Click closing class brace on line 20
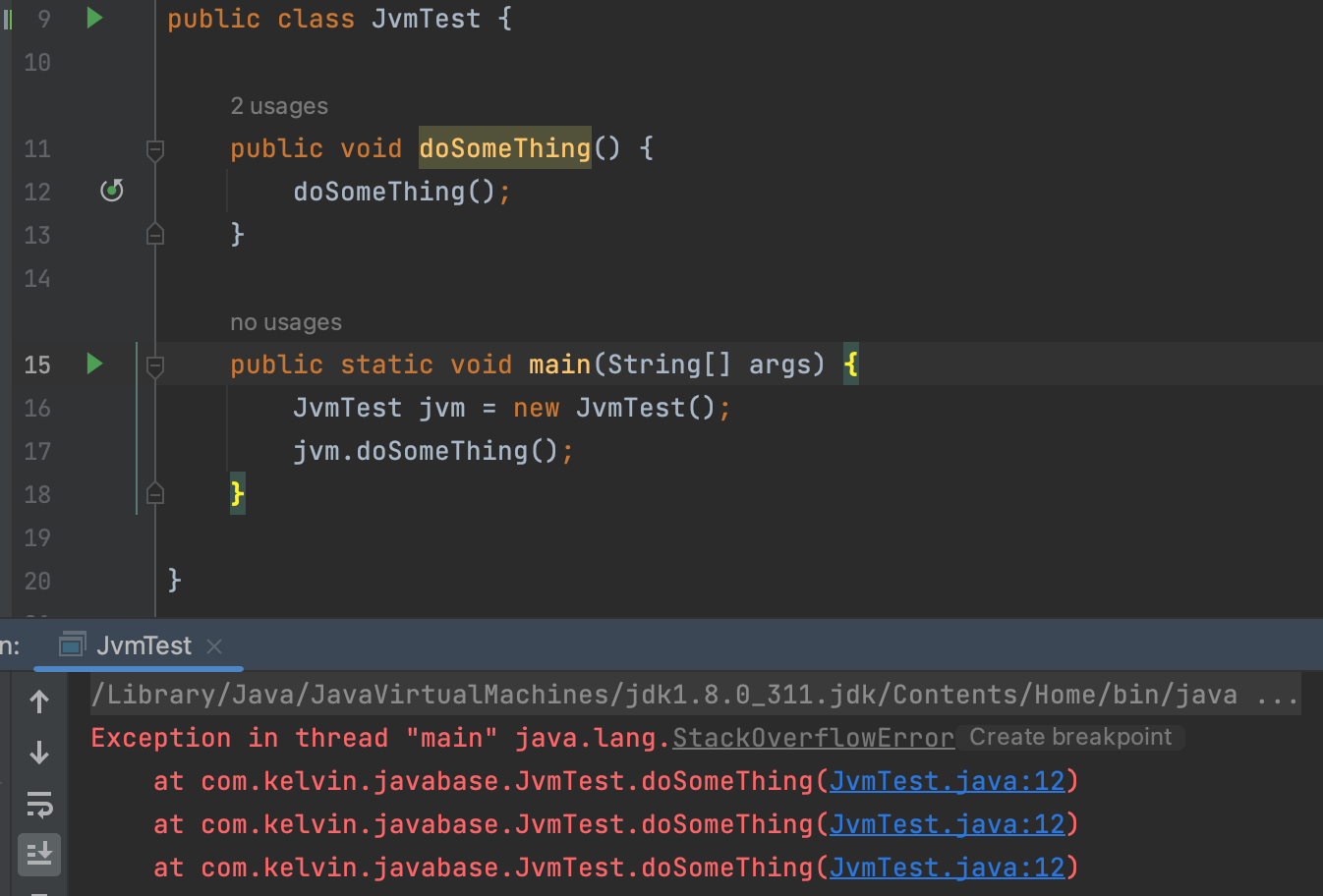1323x896 pixels. pos(175,580)
